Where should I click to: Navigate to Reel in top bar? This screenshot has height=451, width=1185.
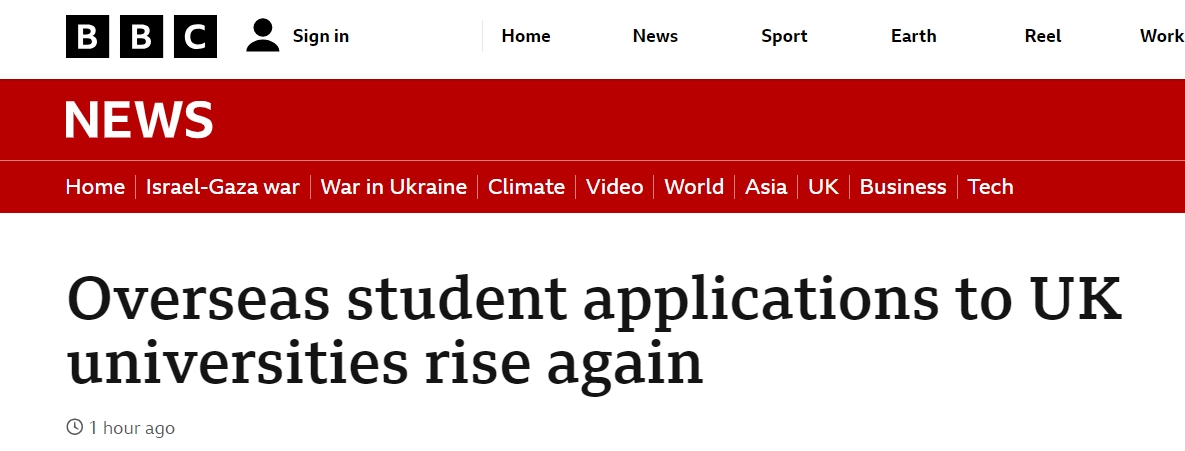(x=1043, y=36)
